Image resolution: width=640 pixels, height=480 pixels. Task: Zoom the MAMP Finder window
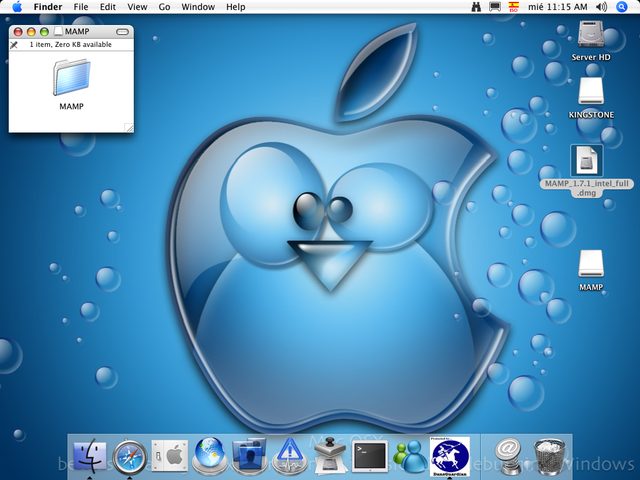pyautogui.click(x=44, y=32)
